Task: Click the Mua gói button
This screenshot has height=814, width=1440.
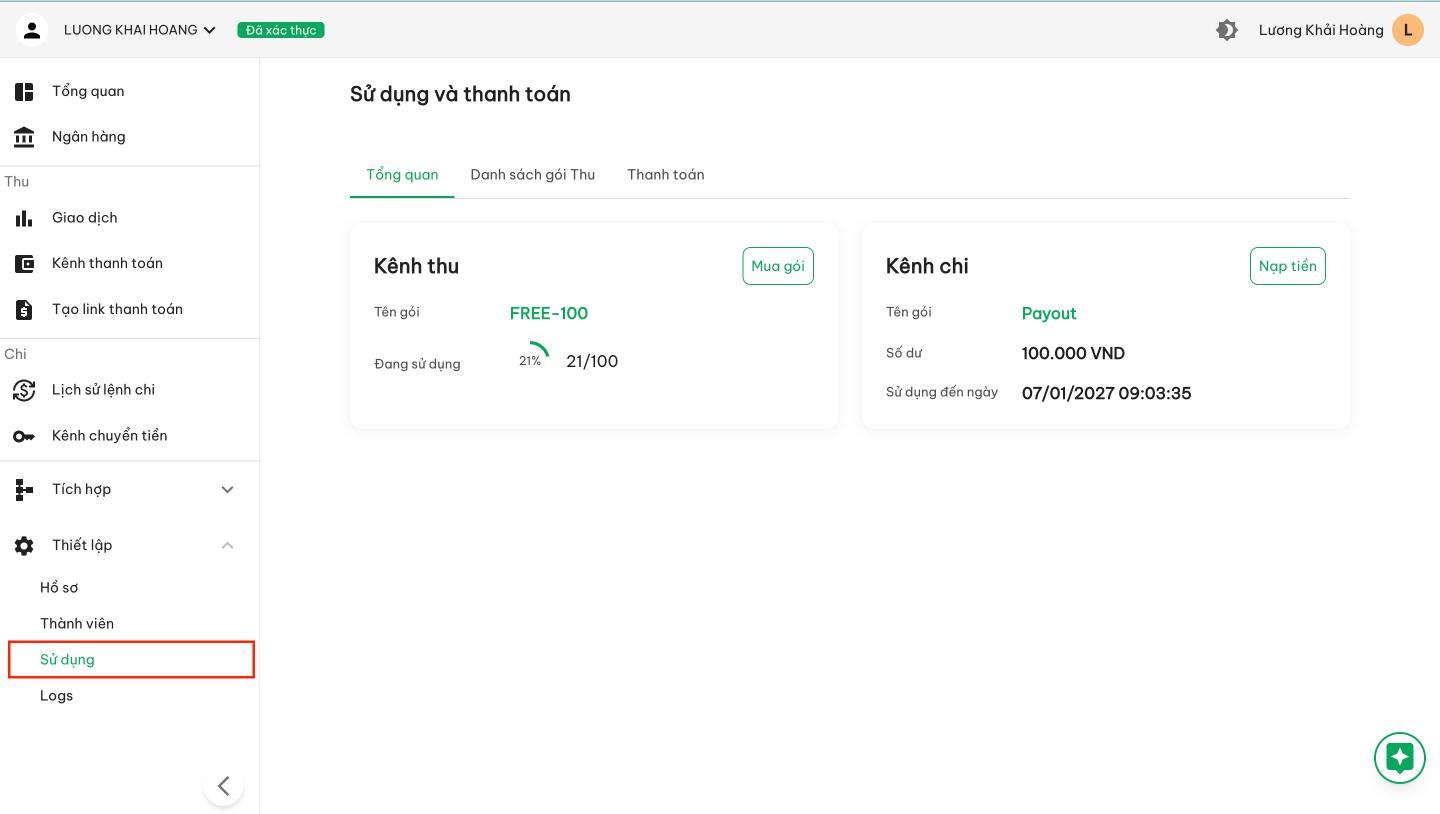Action: click(x=777, y=266)
